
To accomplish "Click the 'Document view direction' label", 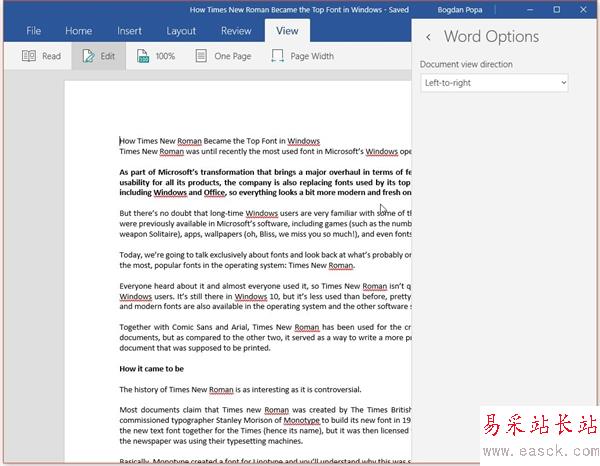I will click(466, 64).
